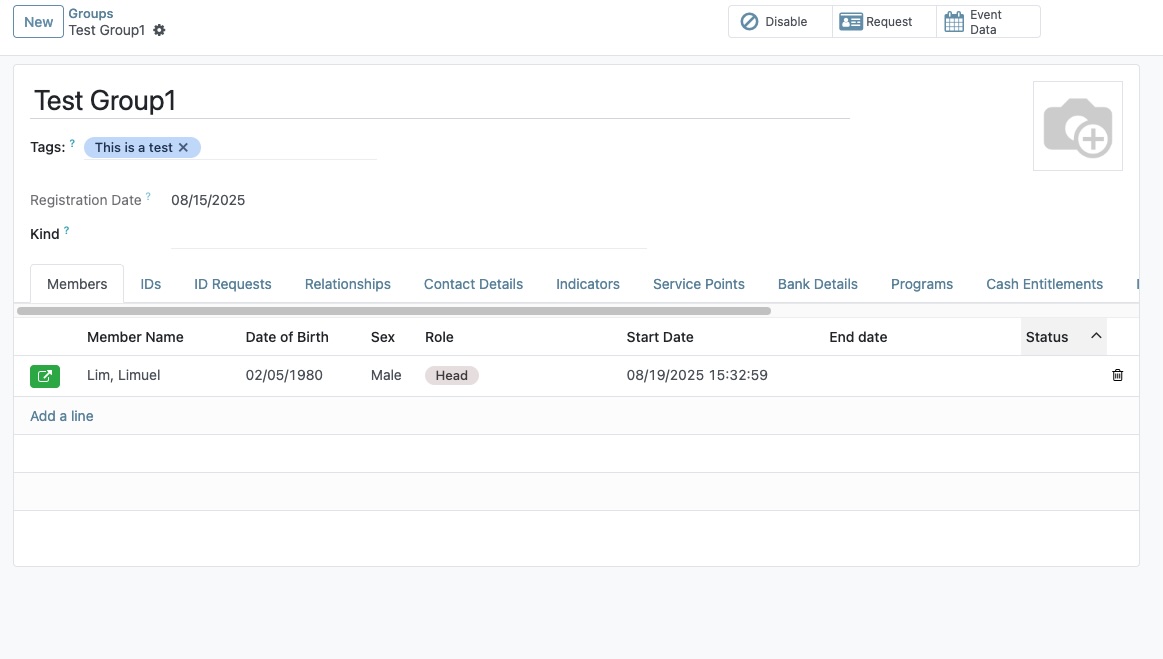Viewport: 1163px width, 659px height.
Task: Navigate to Groups breadcrumb
Action: tap(91, 14)
